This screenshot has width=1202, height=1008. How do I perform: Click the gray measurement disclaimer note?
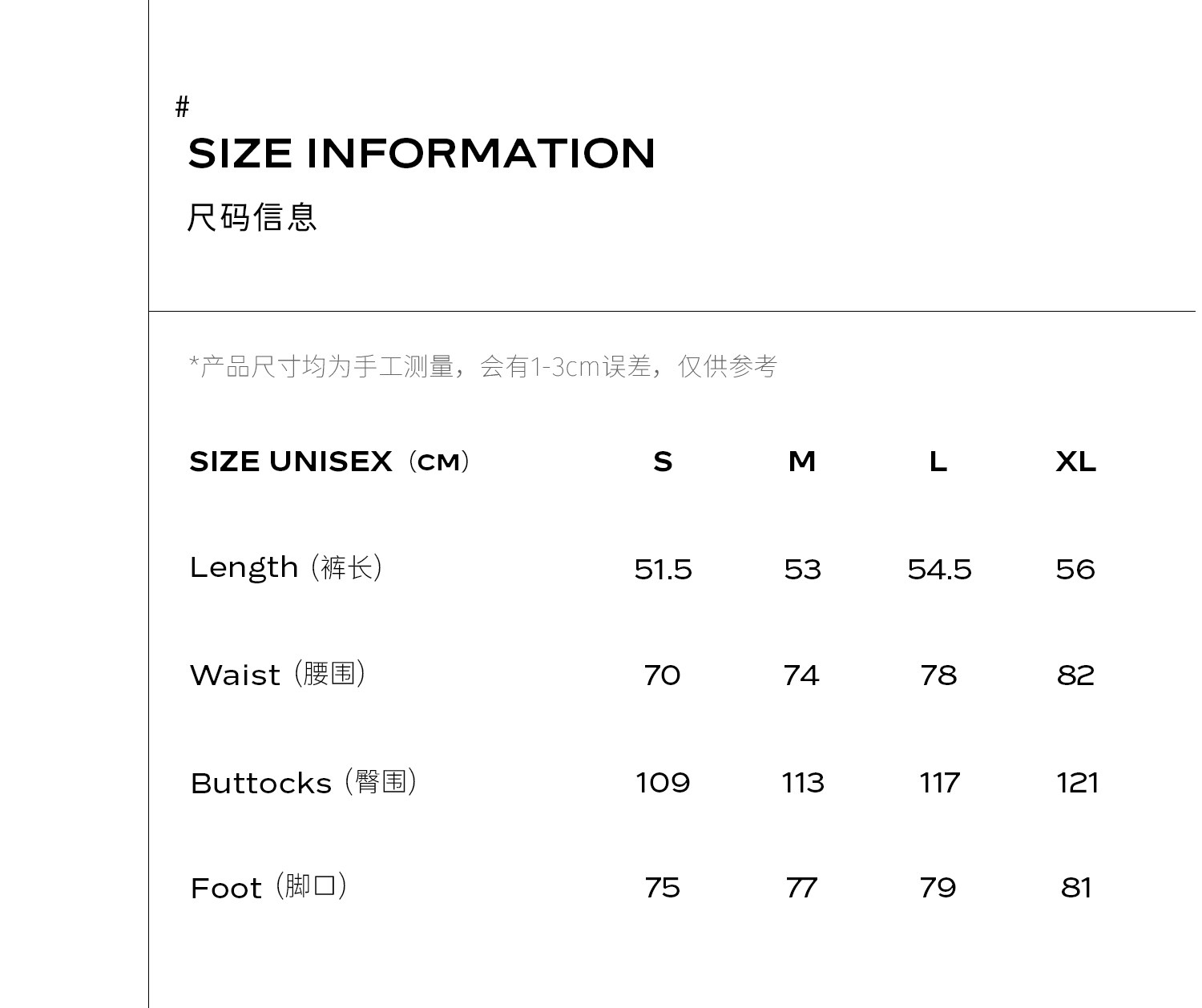tap(483, 367)
